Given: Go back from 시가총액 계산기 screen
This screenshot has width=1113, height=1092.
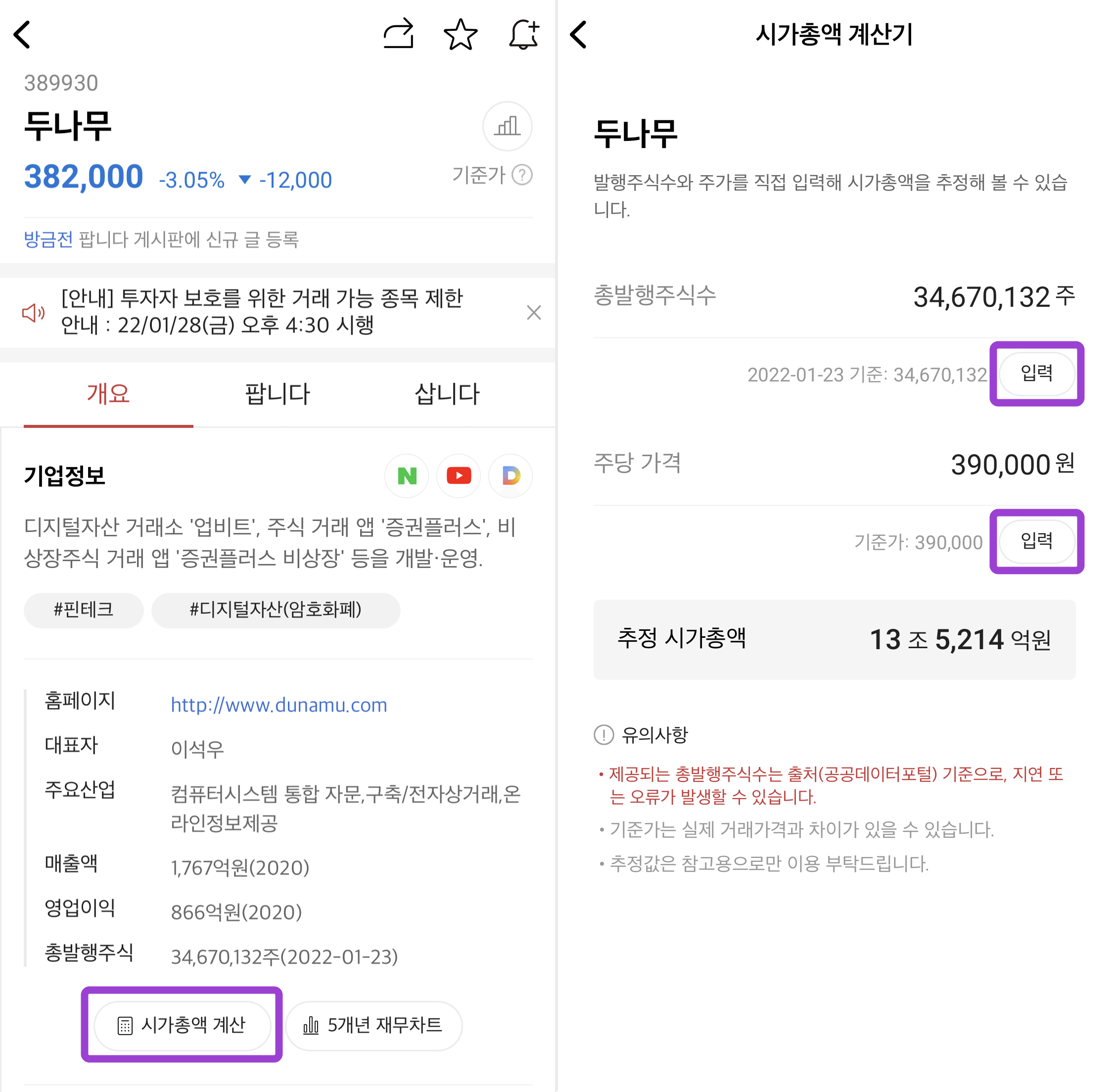Looking at the screenshot, I should click(x=579, y=35).
